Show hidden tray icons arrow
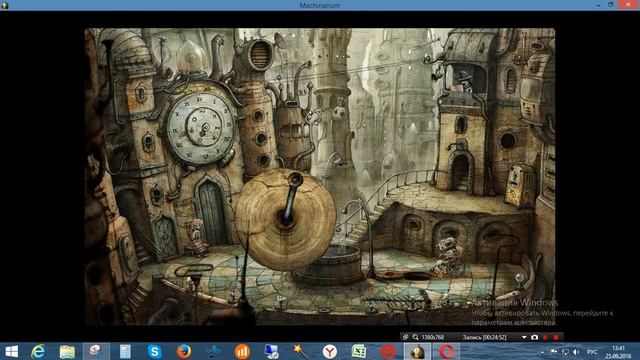Viewport: 640px width, 360px height. coord(542,352)
